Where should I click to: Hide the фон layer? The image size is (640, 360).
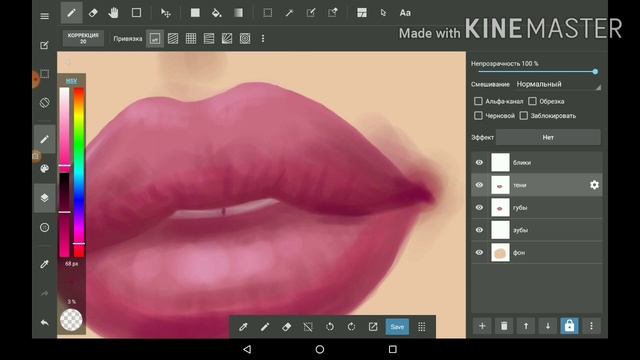[x=479, y=252]
